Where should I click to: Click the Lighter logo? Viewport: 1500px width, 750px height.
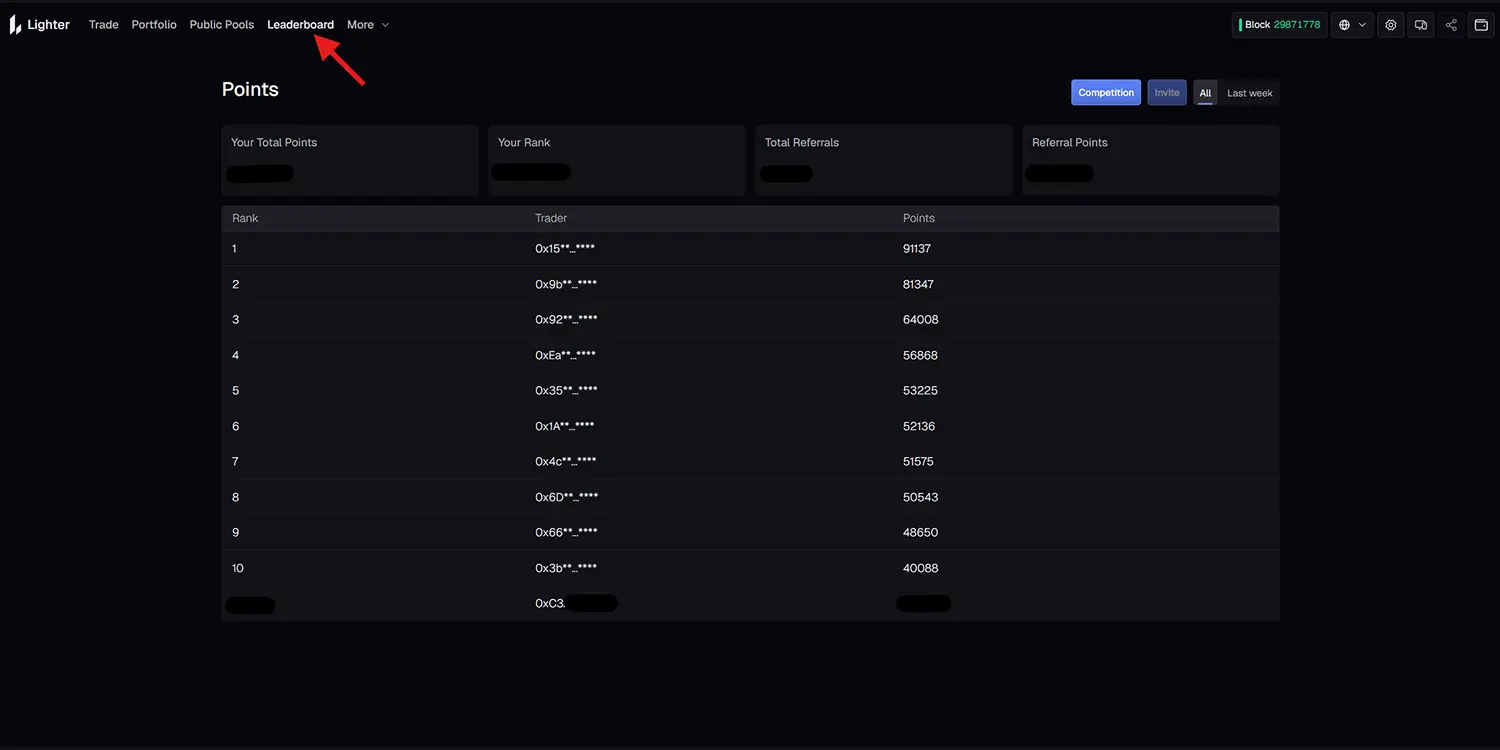pyautogui.click(x=40, y=25)
